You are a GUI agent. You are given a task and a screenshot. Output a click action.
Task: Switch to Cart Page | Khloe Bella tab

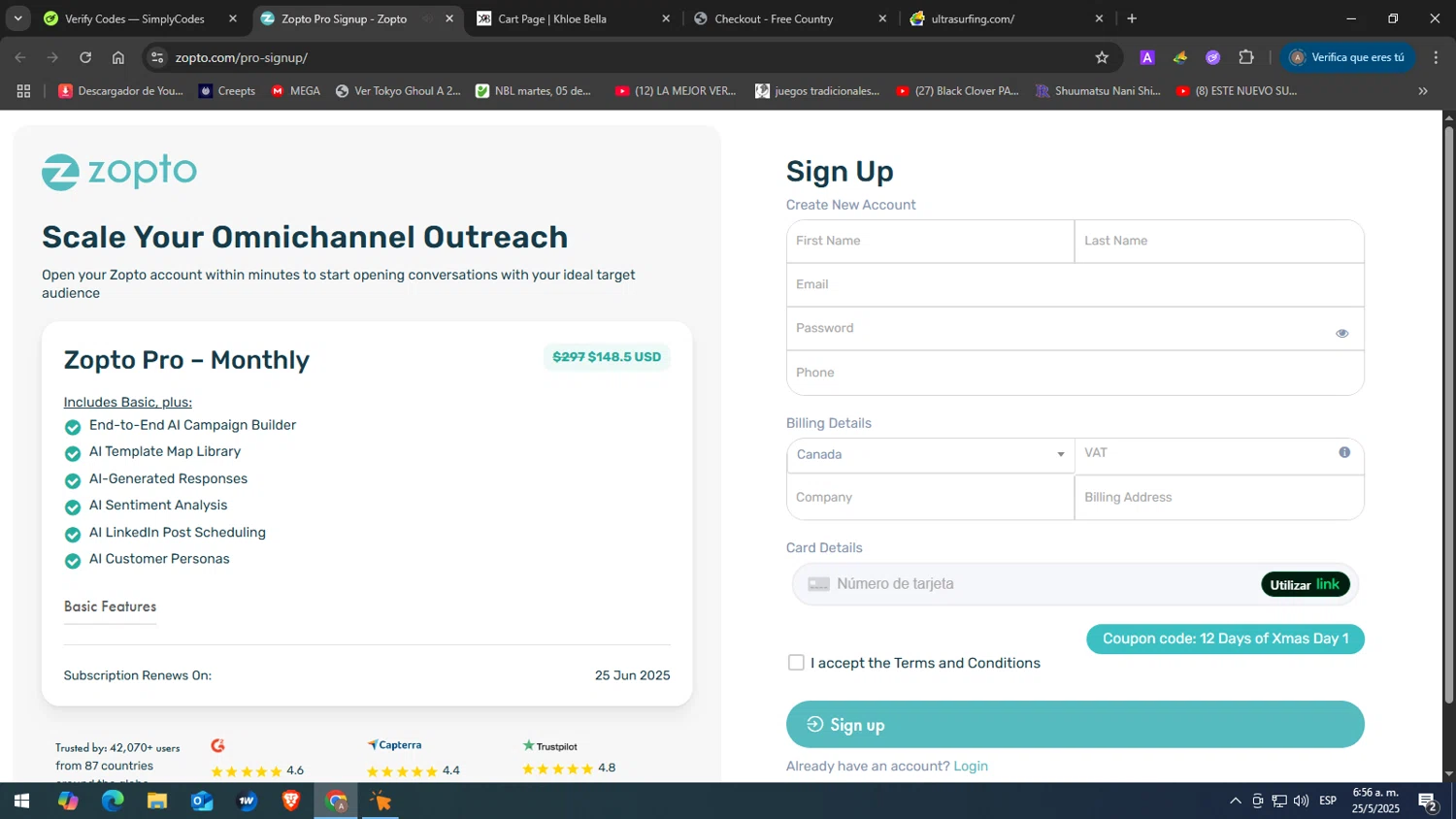(x=573, y=18)
